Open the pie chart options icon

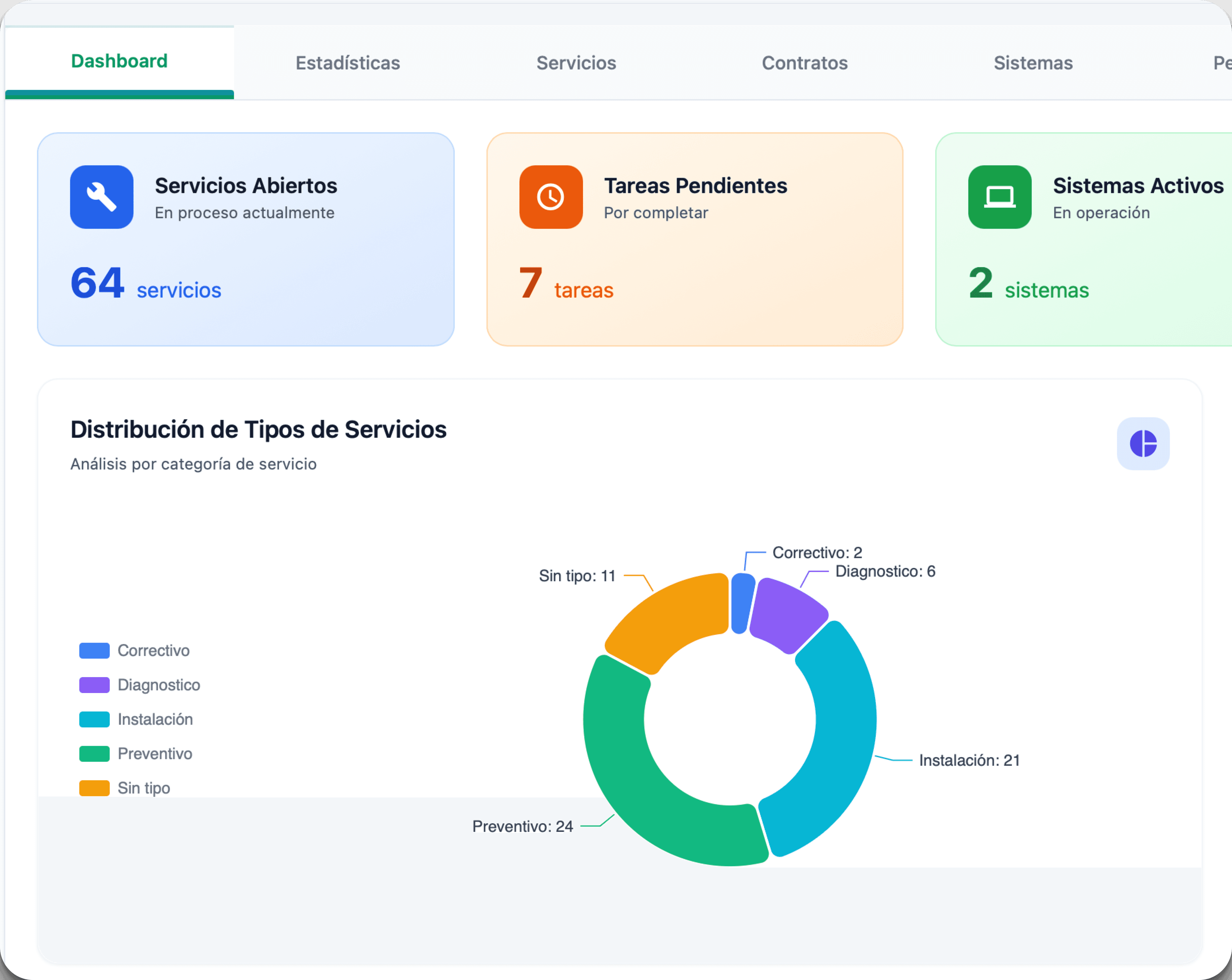[1143, 444]
